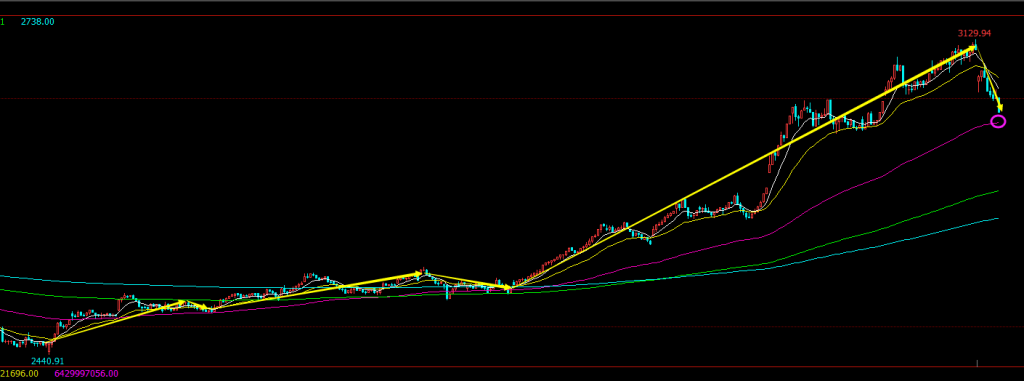Click the right end of green moving average
The height and width of the screenshot is (381, 1024).
997,191
